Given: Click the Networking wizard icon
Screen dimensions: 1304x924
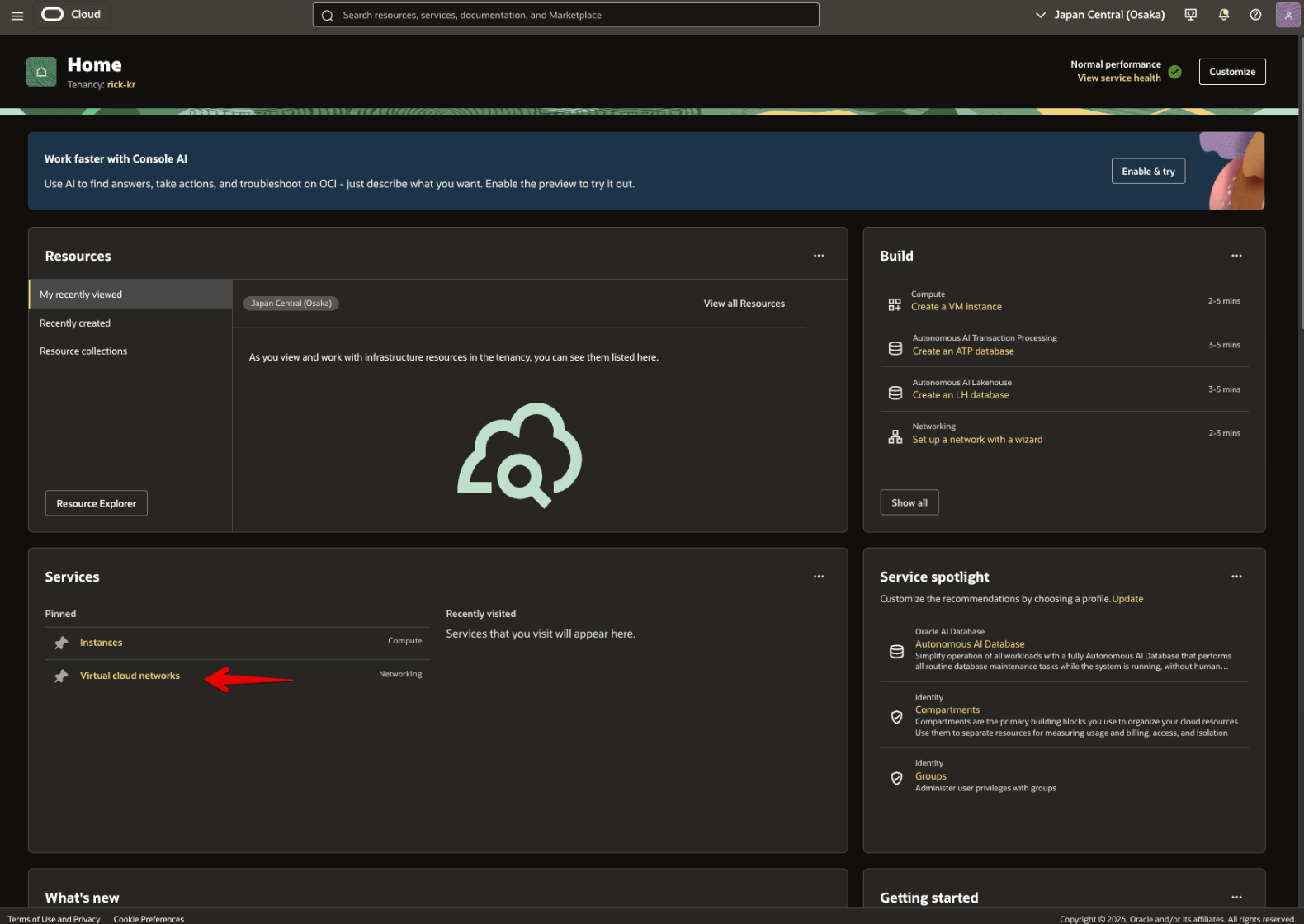Looking at the screenshot, I should point(895,436).
